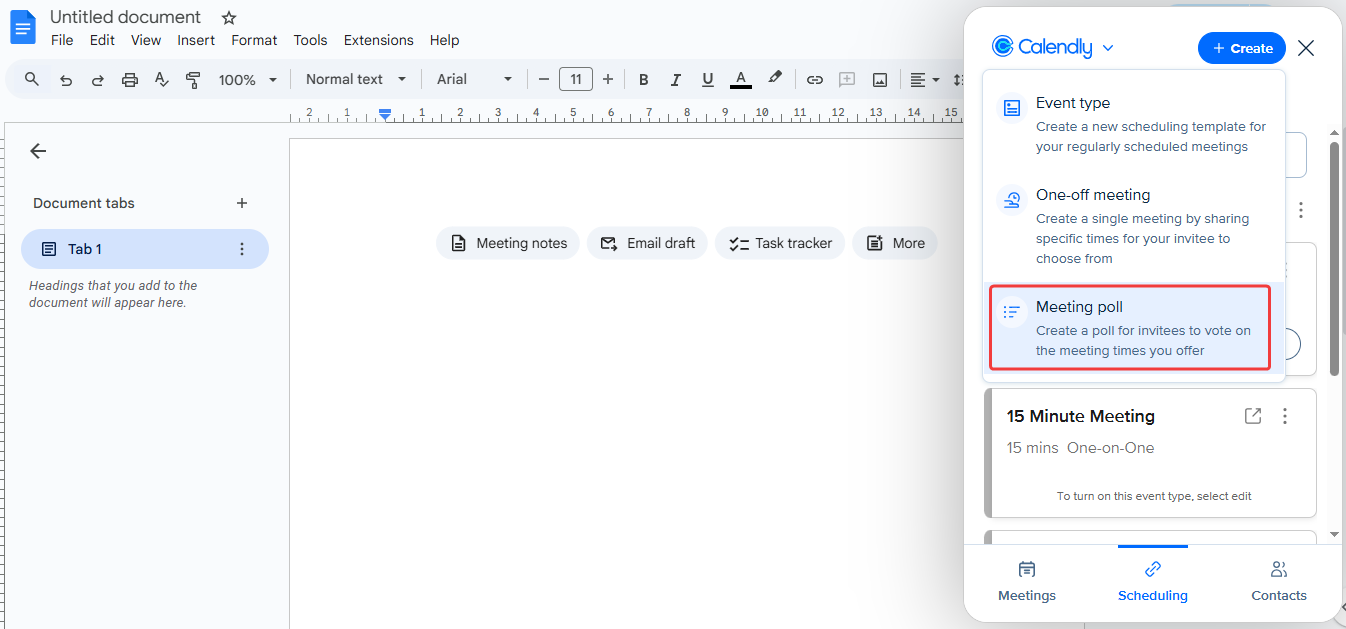Choose the Meeting poll option
Image resolution: width=1346 pixels, height=629 pixels.
(1130, 328)
